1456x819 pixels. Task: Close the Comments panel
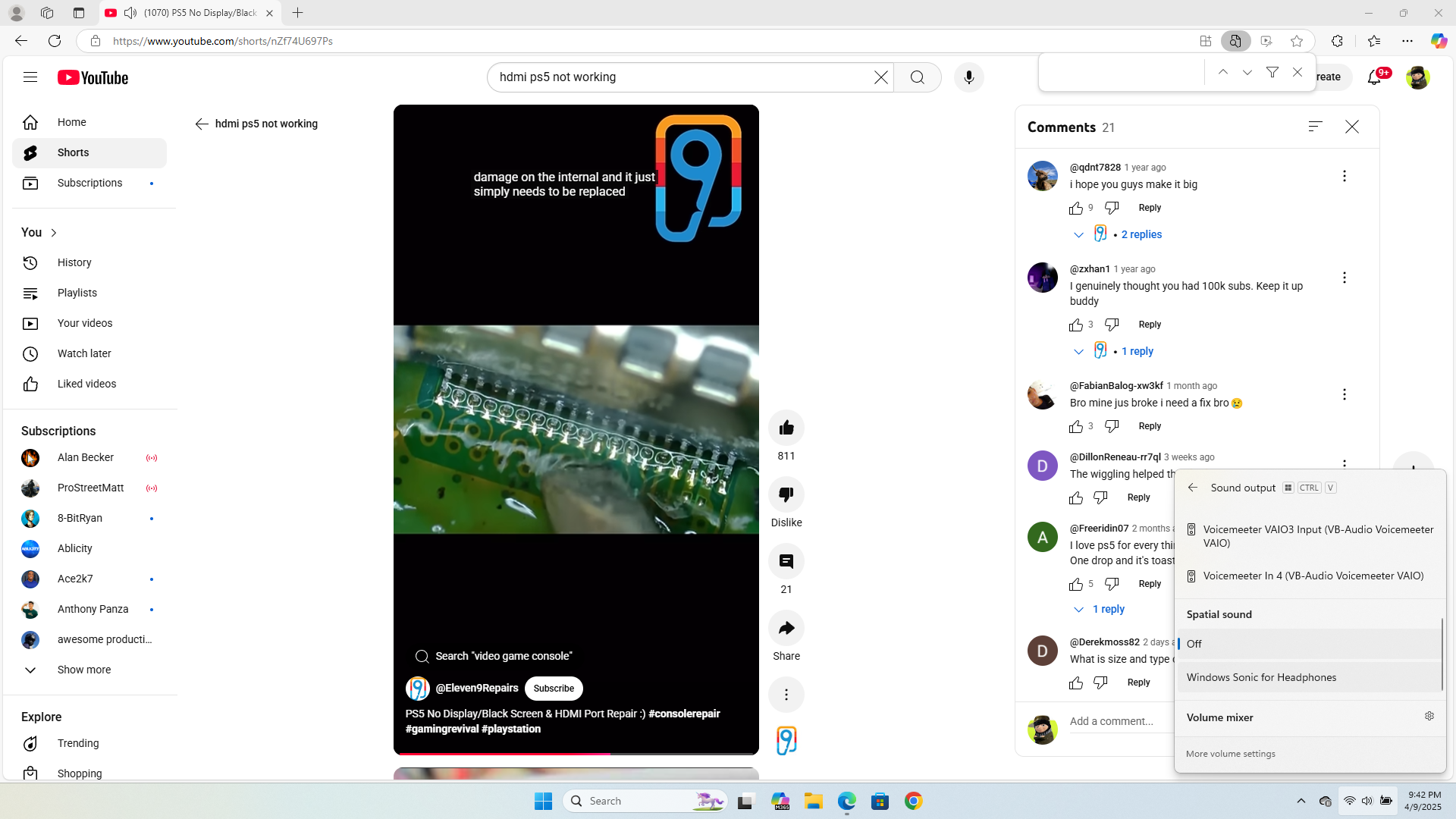[x=1352, y=127]
